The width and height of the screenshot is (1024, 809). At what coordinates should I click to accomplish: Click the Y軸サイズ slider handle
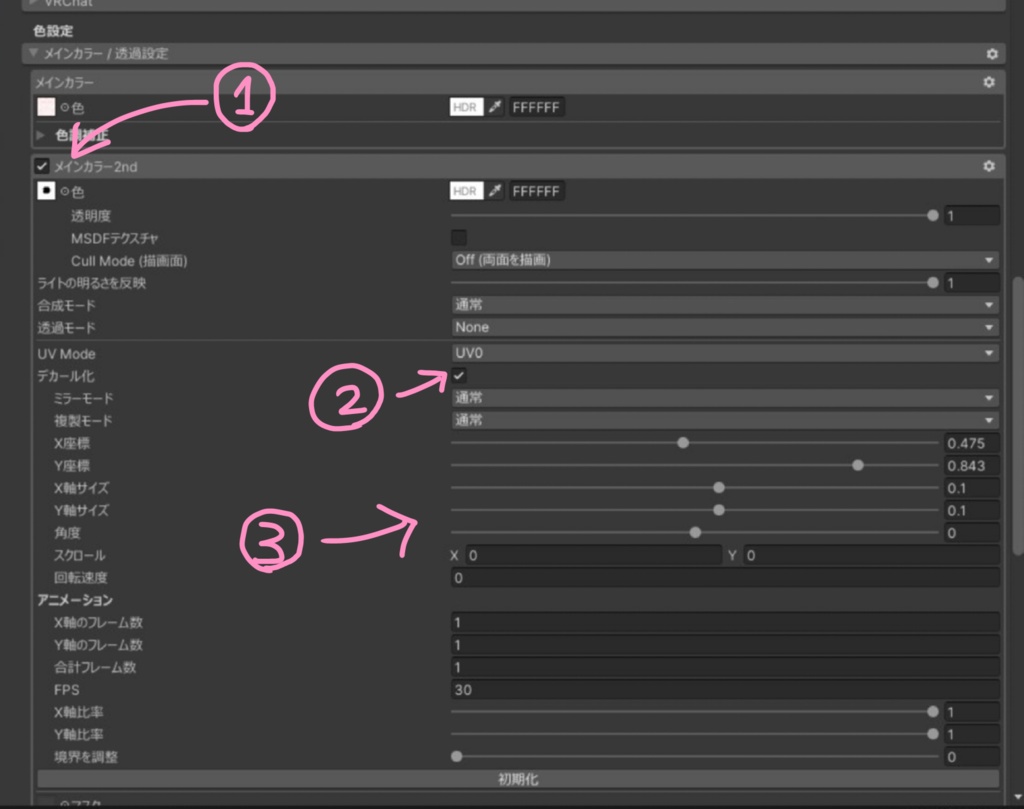(x=718, y=510)
